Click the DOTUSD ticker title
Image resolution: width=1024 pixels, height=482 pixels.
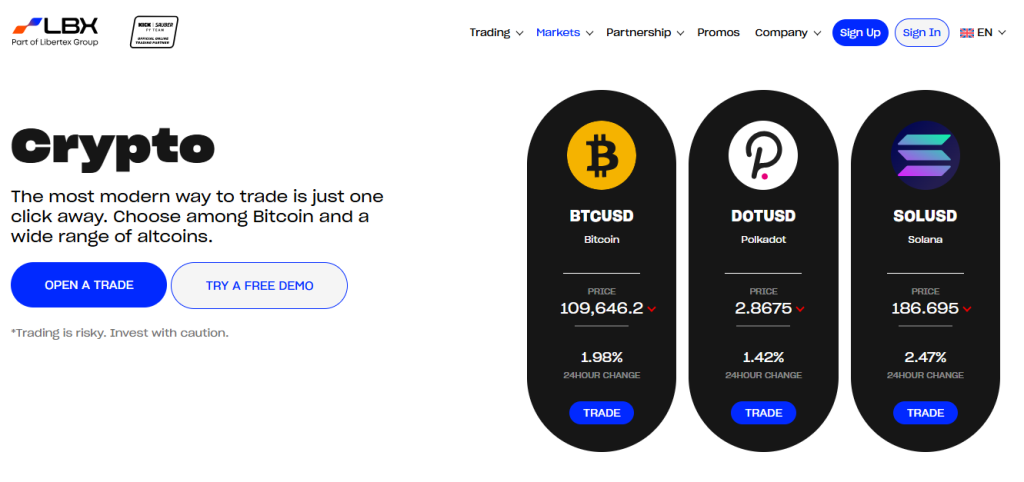pos(763,215)
